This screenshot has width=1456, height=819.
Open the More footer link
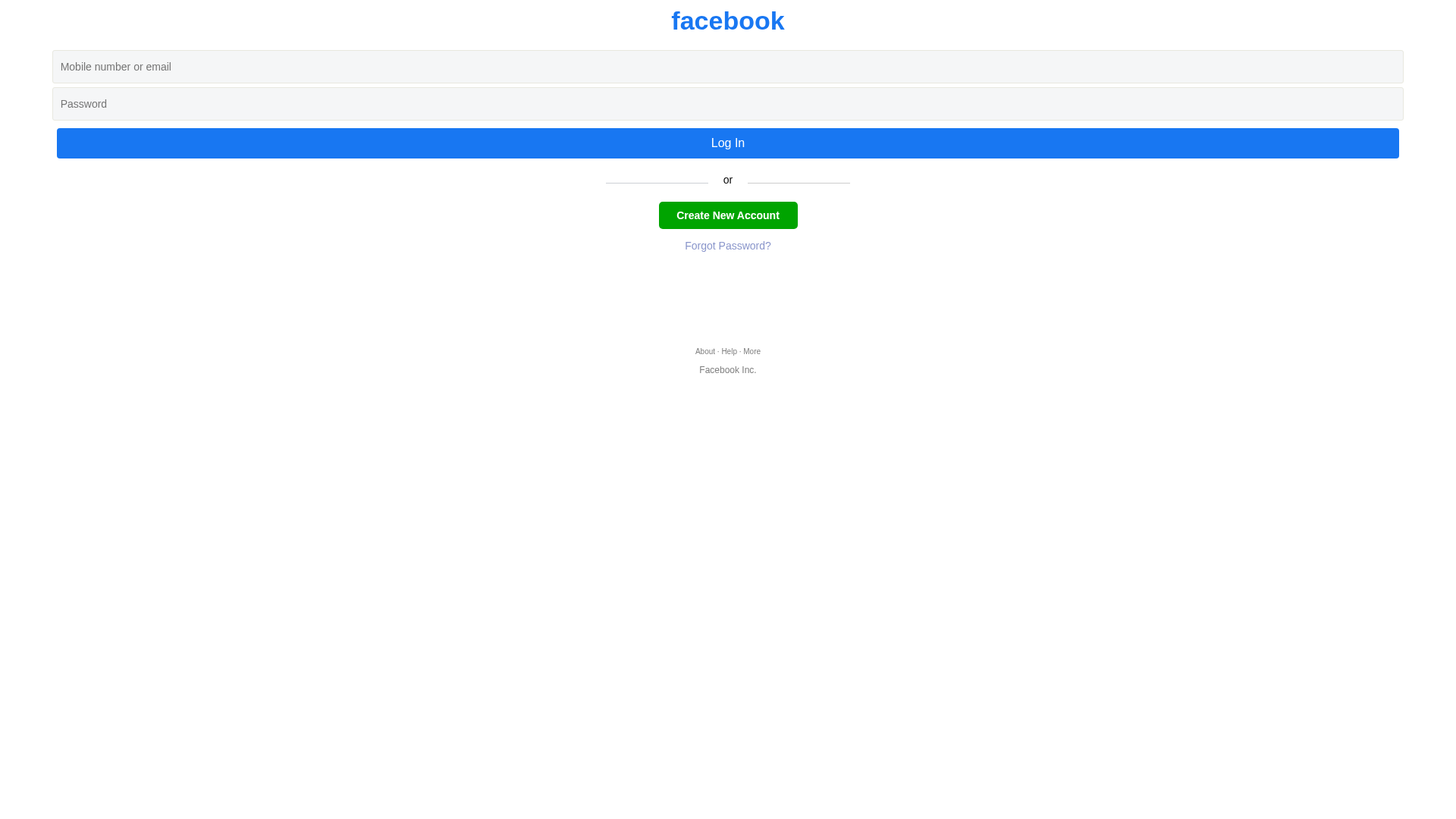tap(752, 352)
